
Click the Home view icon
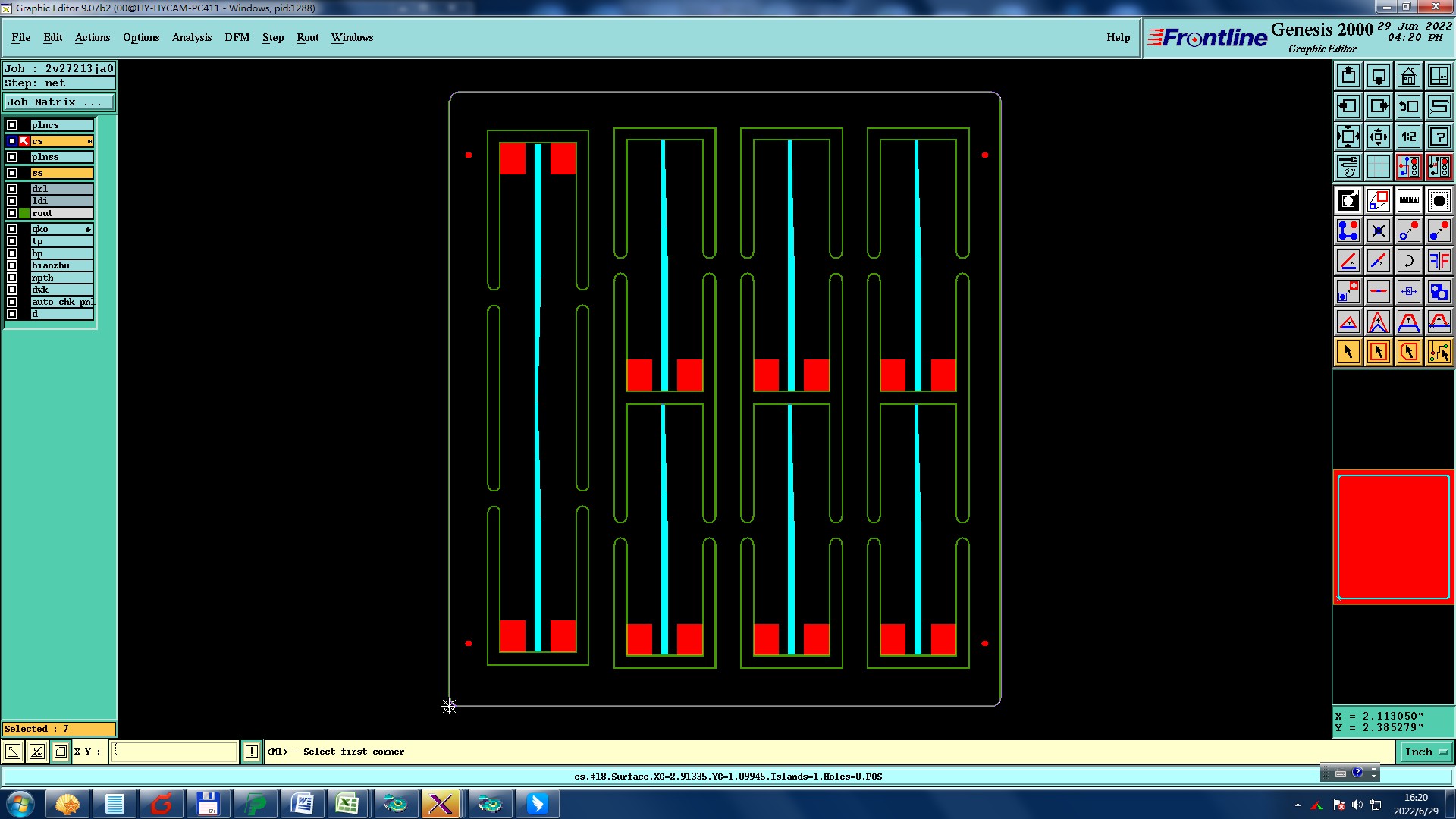1408,76
